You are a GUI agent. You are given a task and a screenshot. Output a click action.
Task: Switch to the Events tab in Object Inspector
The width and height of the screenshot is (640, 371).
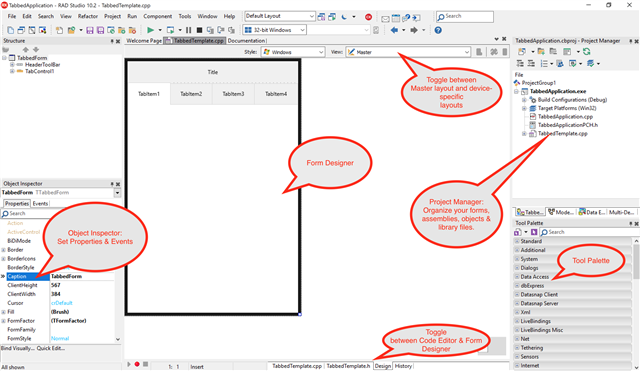(x=40, y=203)
